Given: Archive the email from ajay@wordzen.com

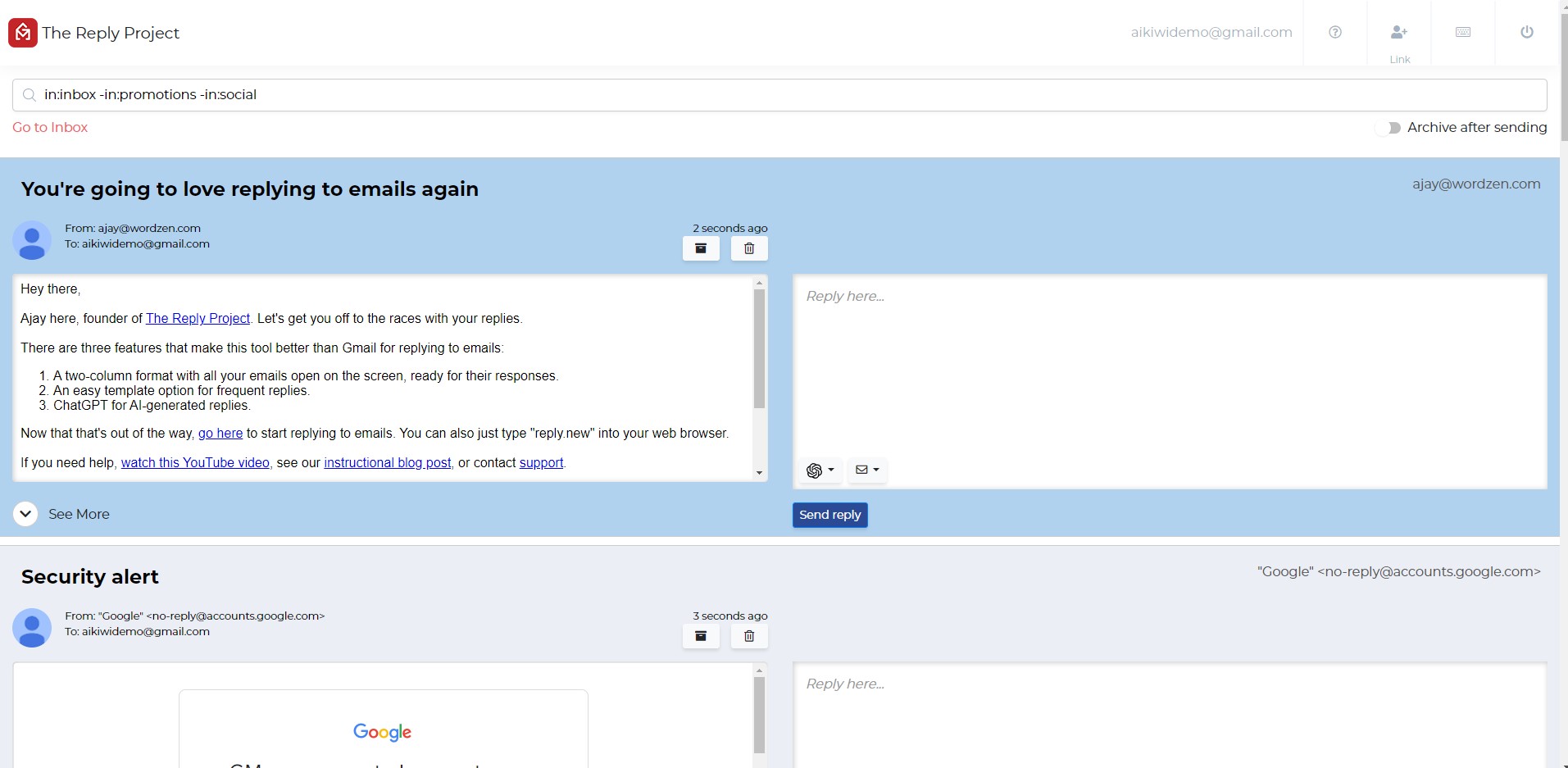Looking at the screenshot, I should 701,248.
